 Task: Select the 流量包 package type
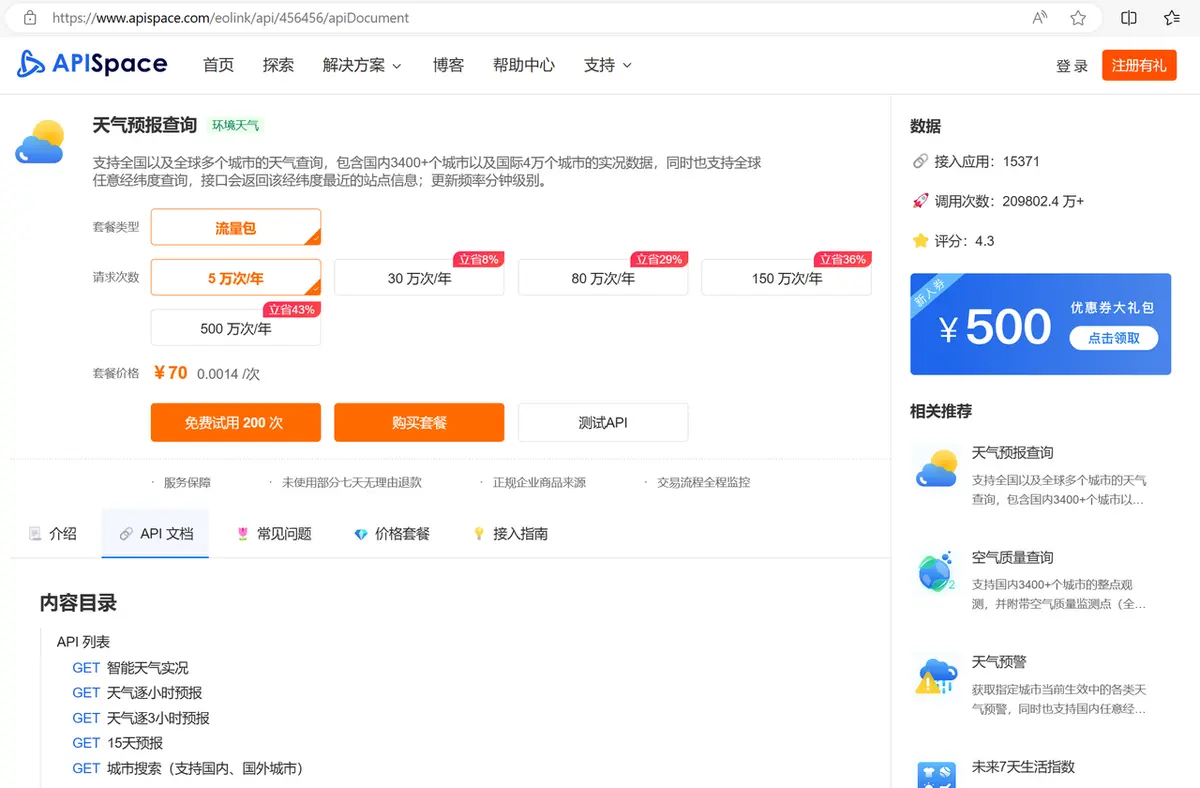(236, 227)
